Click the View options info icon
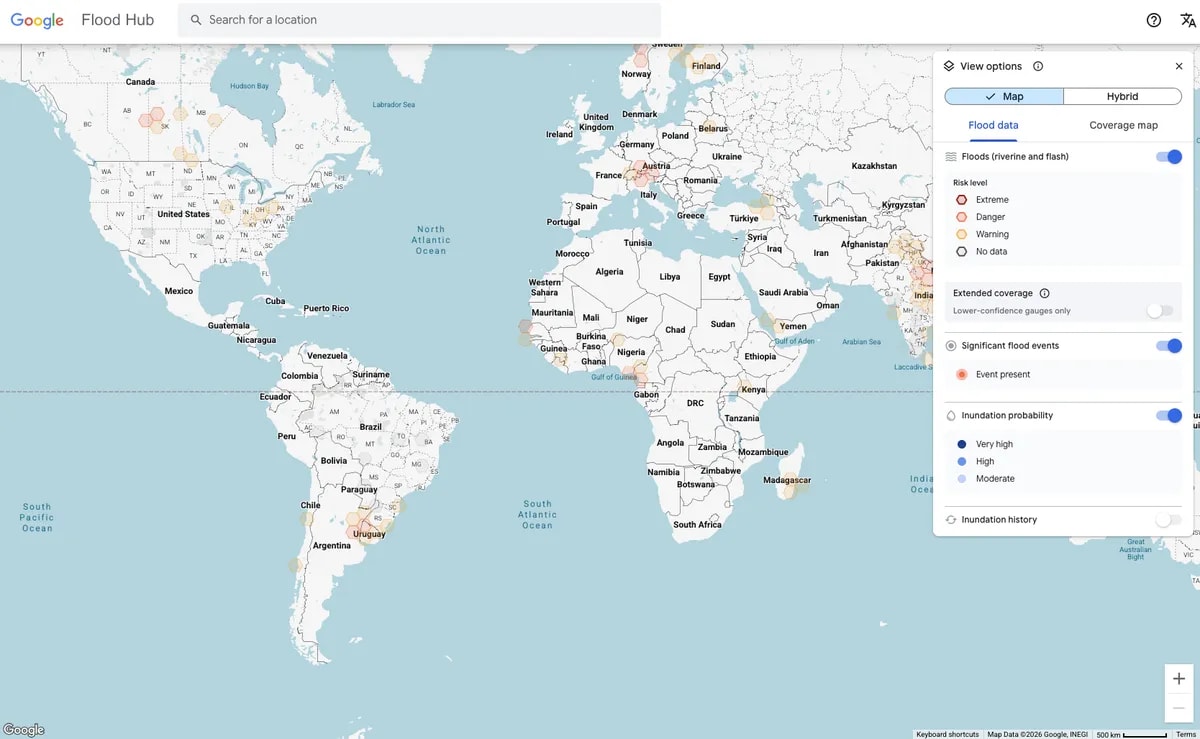 (x=1038, y=66)
